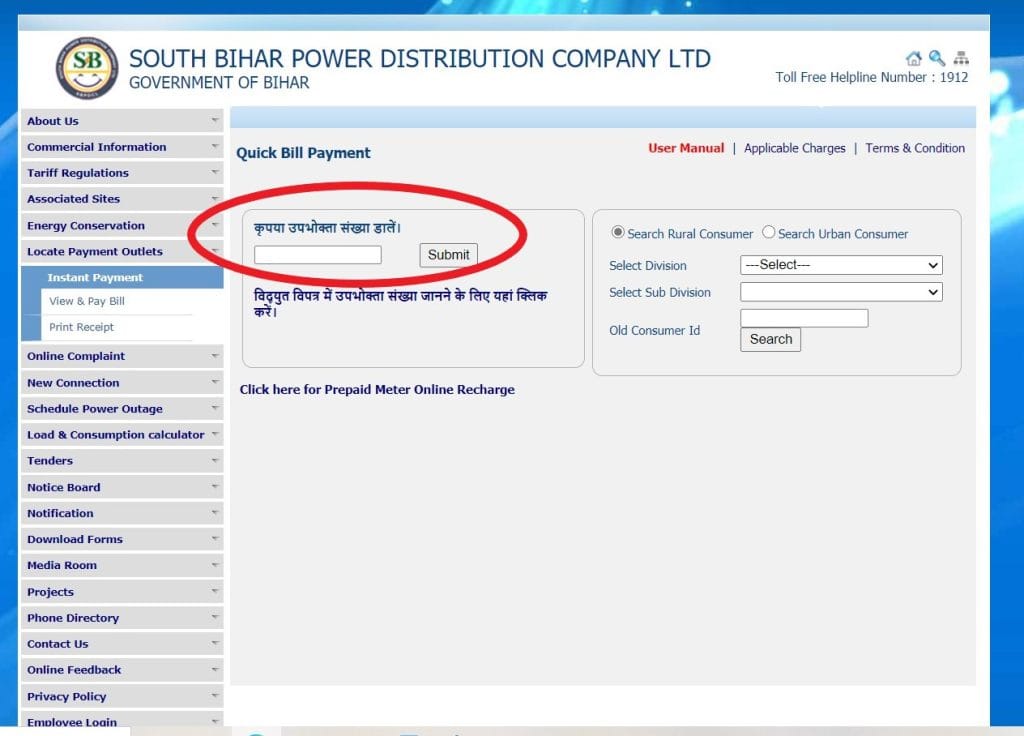1024x736 pixels.
Task: Open the Select Division dropdown
Action: (x=841, y=265)
